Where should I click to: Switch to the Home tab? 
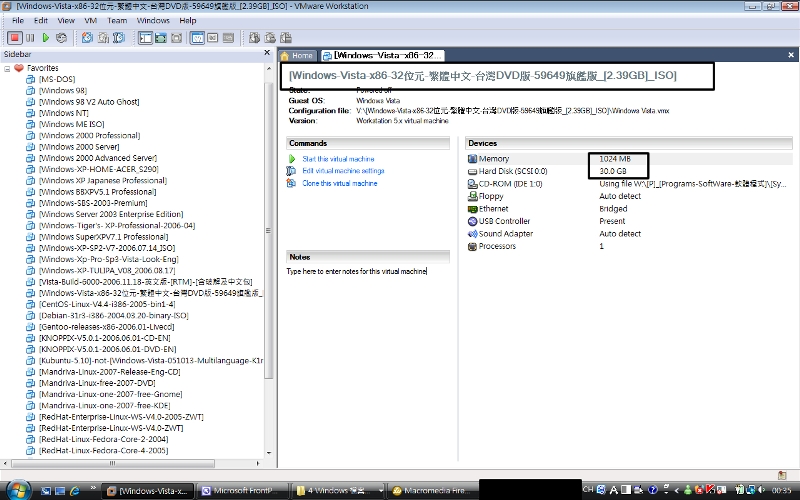point(297,55)
